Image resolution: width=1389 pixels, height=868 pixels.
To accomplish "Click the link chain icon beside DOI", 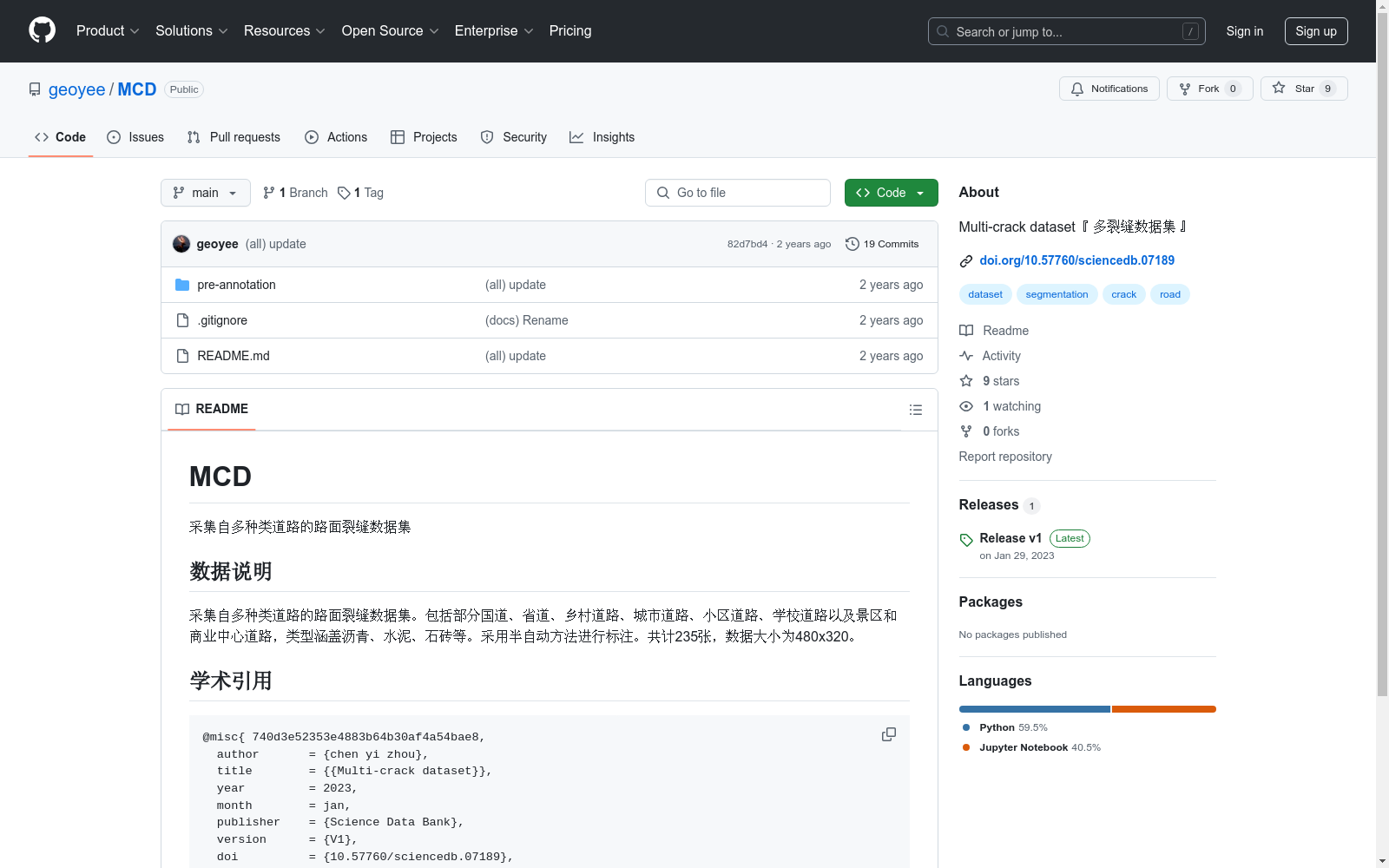I will [x=966, y=261].
